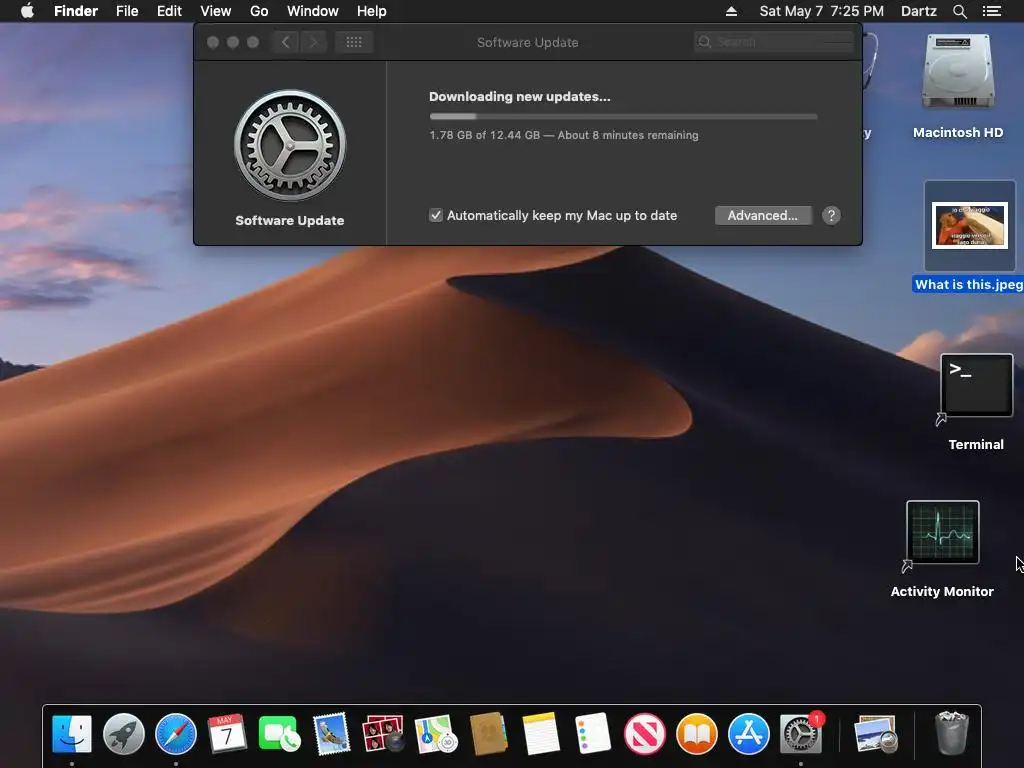Click the update download progress bar

(x=623, y=116)
